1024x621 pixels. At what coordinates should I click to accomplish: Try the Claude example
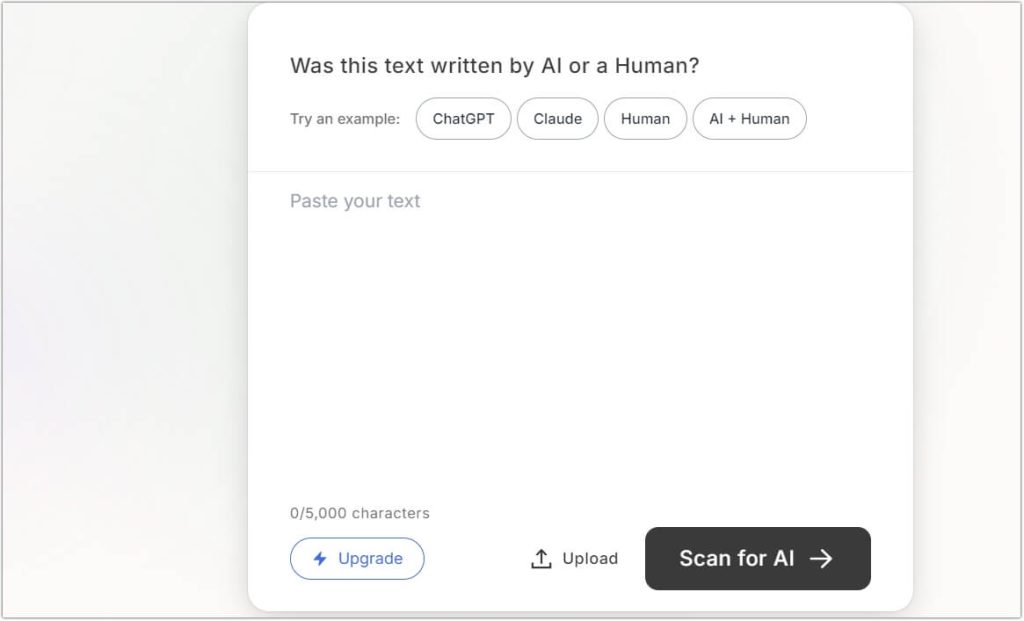pyautogui.click(x=557, y=119)
